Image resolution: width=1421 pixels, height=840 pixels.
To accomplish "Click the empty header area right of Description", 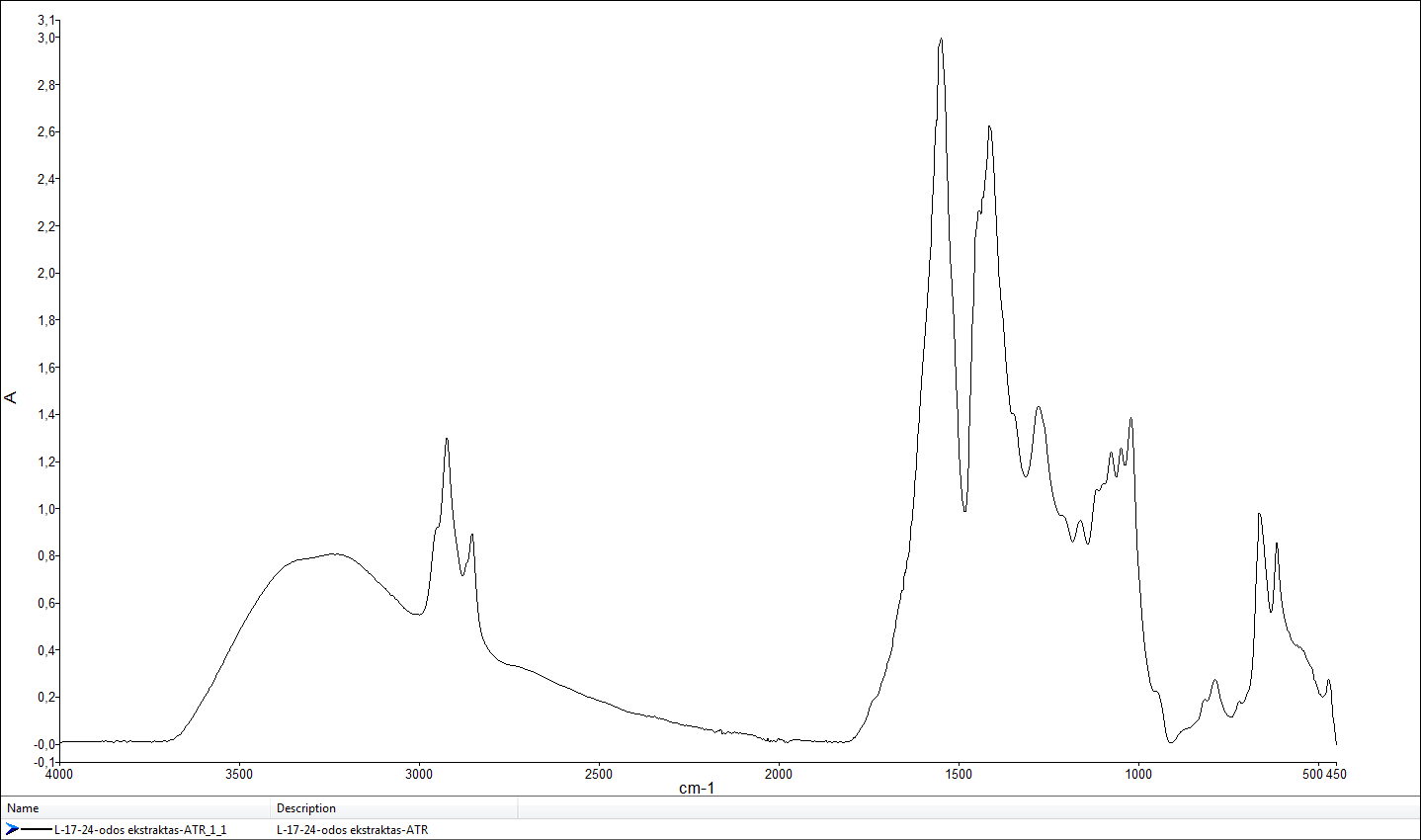I will click(968, 808).
